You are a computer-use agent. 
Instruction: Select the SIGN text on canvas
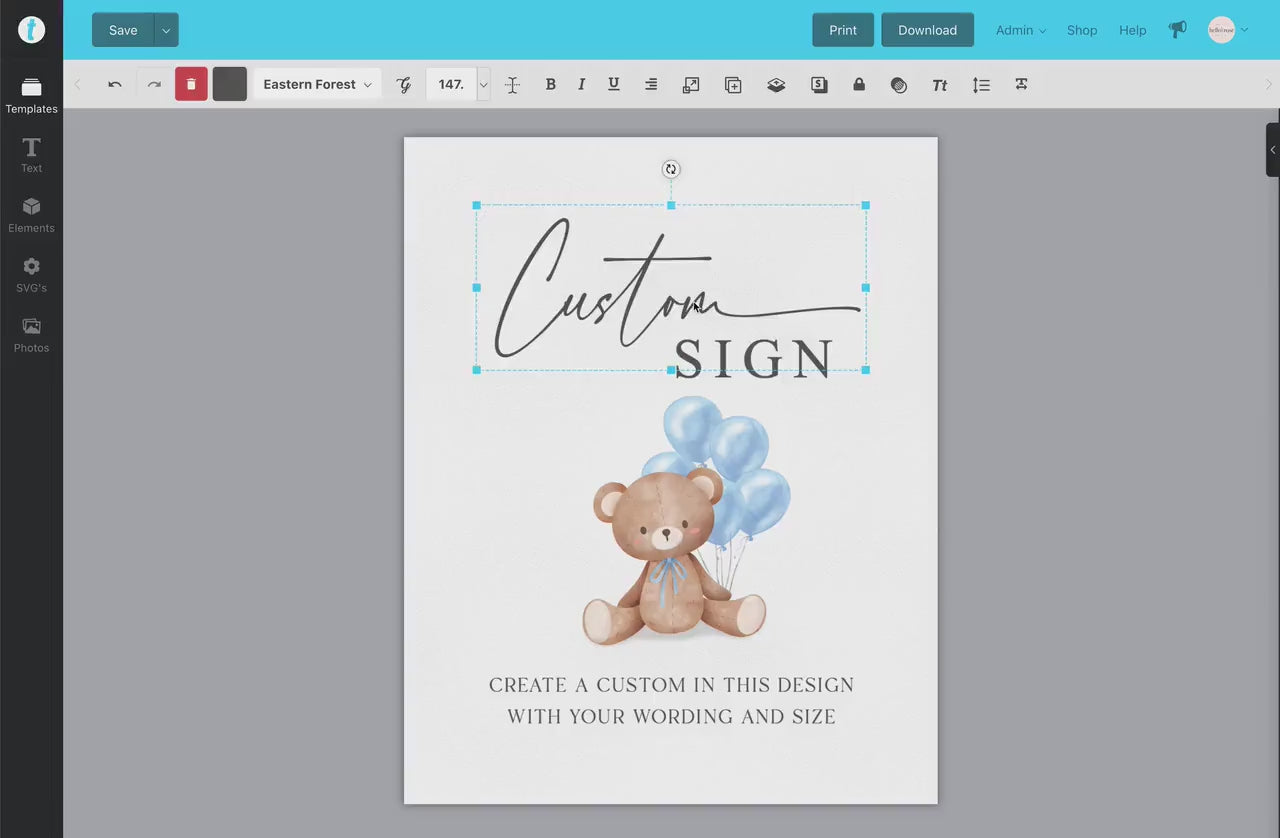pyautogui.click(x=754, y=358)
